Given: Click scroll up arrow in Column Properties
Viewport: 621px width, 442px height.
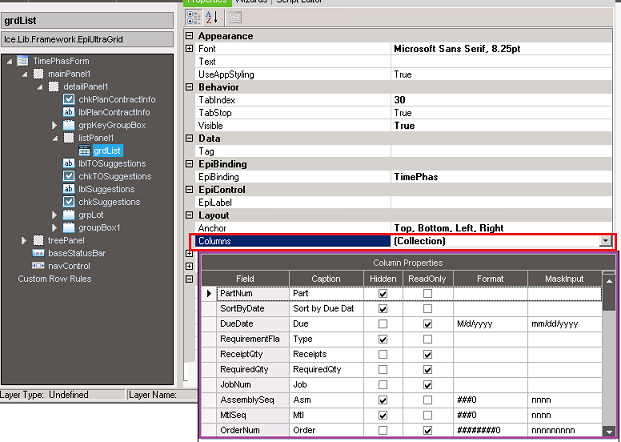Looking at the screenshot, I should [x=609, y=281].
